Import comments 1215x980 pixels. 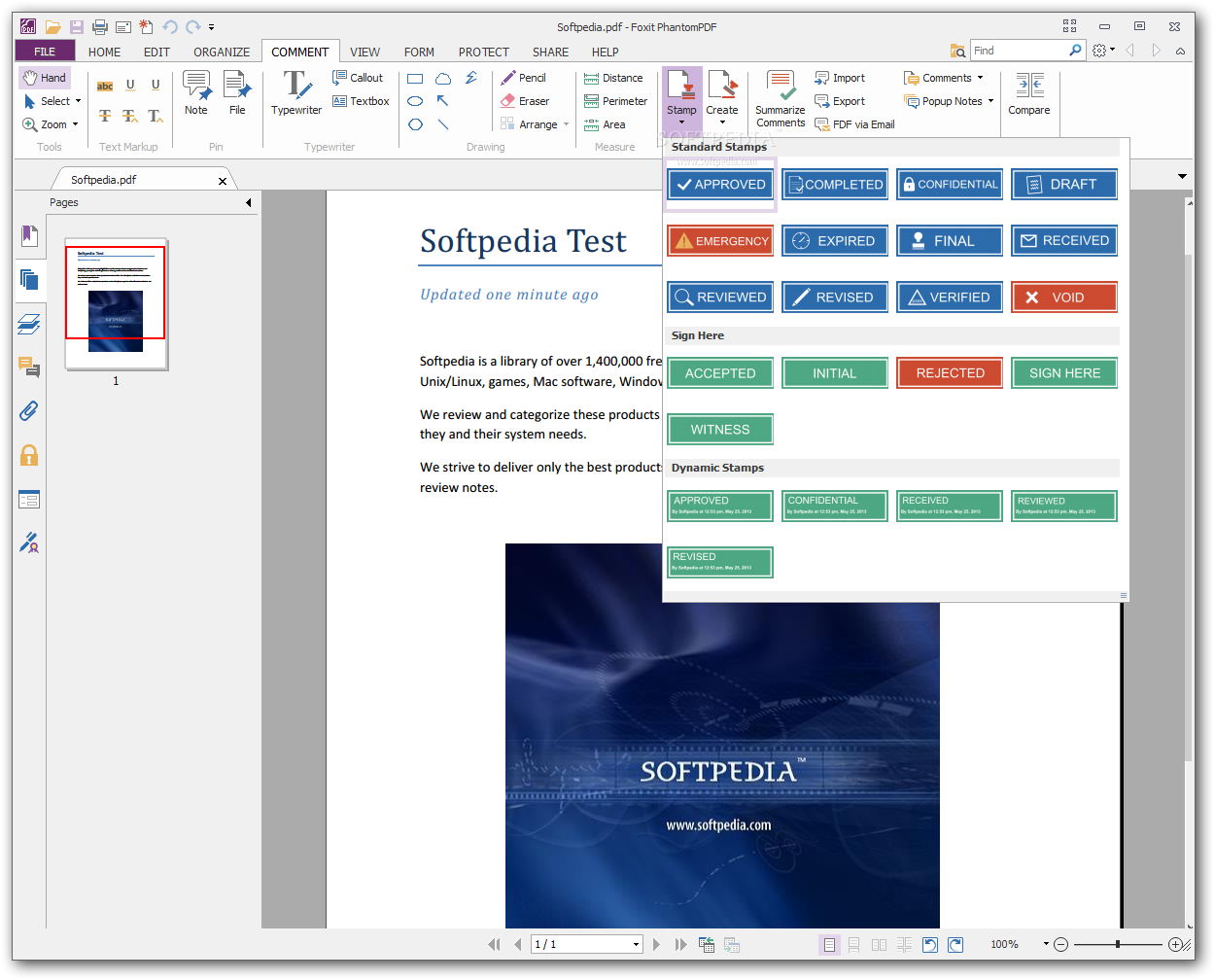[x=840, y=78]
